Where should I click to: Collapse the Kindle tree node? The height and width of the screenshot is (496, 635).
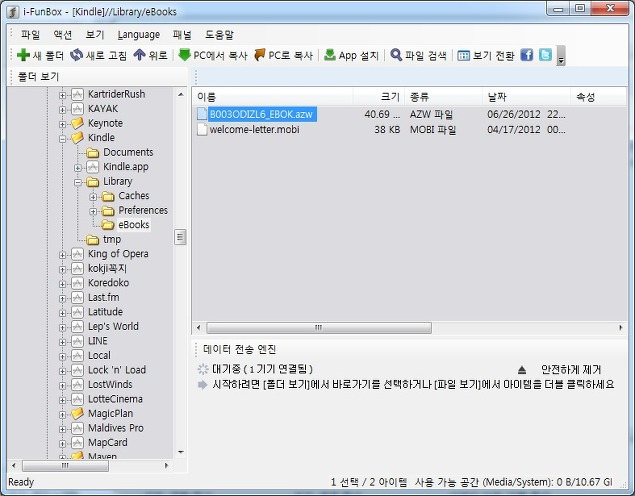(62, 139)
